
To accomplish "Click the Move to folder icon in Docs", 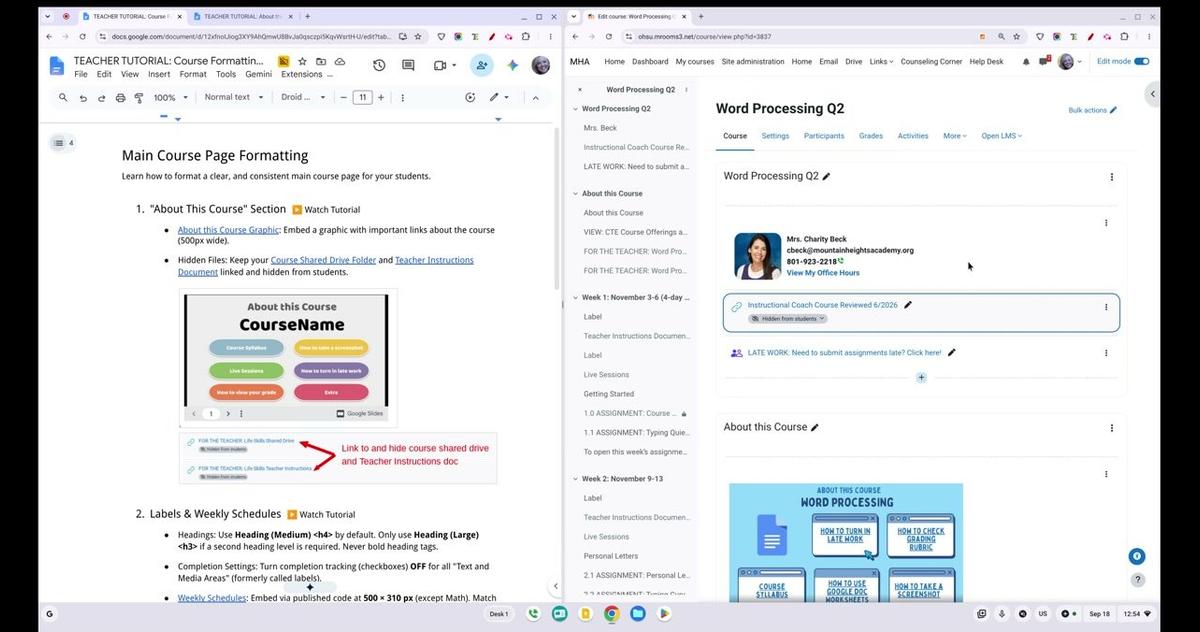I will tap(322, 61).
